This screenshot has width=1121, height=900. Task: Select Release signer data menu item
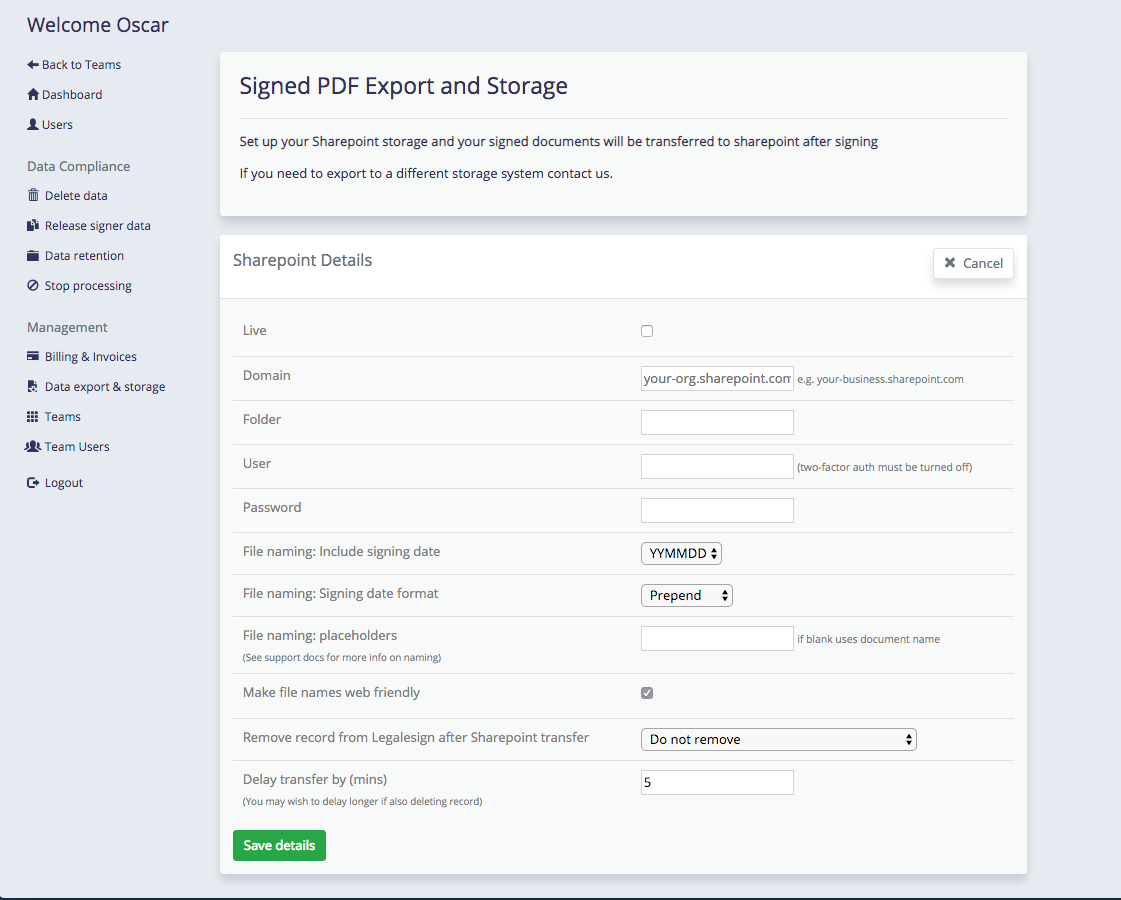[x=98, y=225]
